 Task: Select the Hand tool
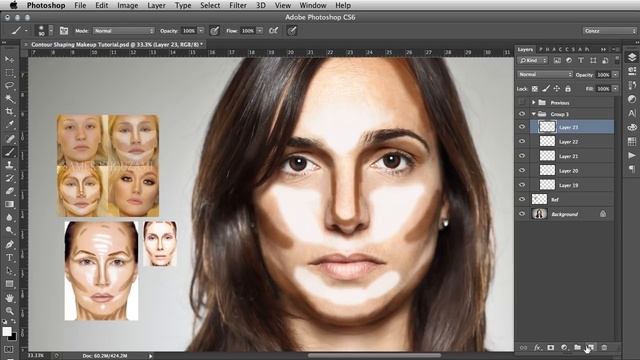pos(9,298)
